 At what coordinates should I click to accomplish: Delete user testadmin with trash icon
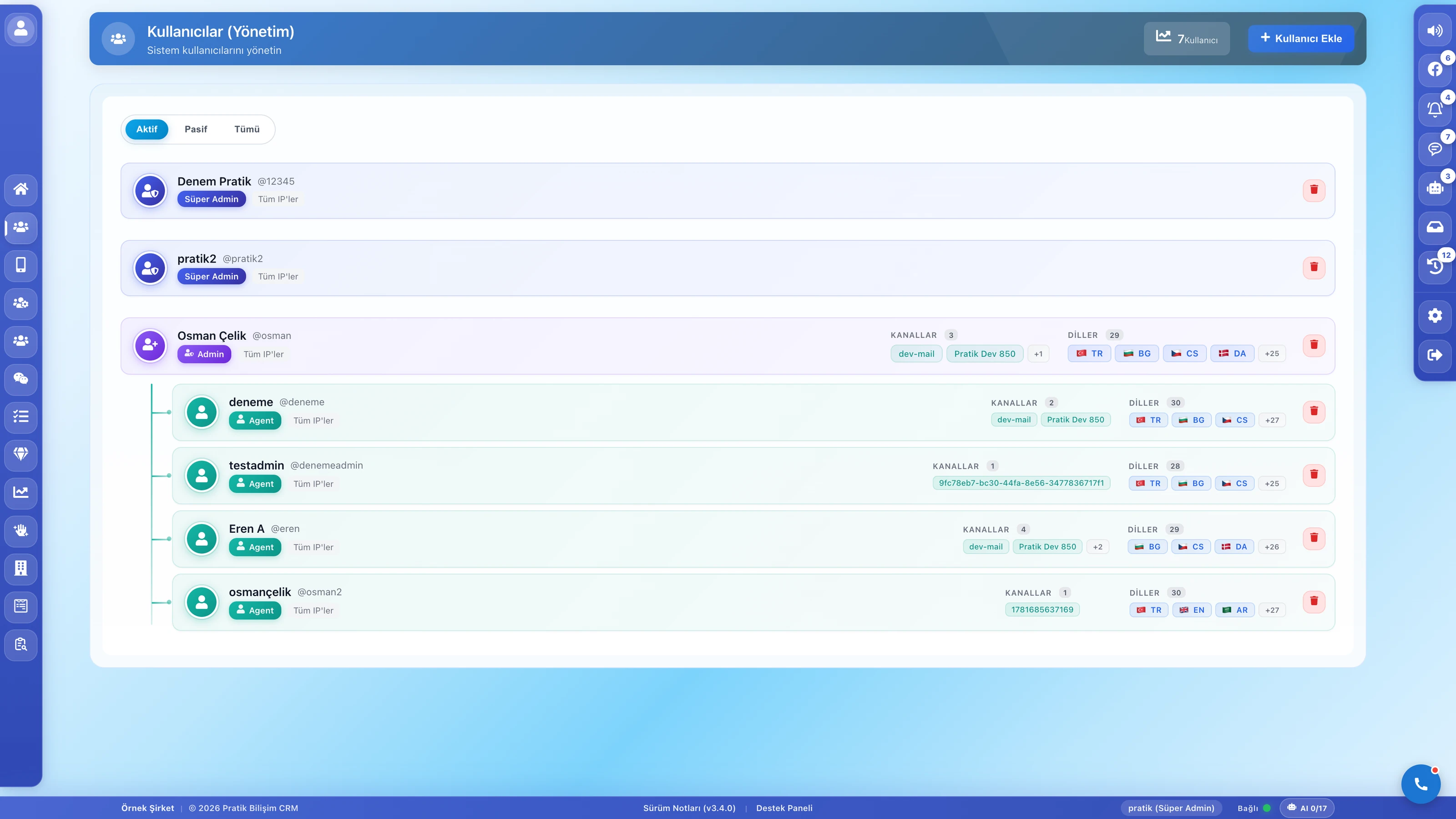pos(1314,475)
